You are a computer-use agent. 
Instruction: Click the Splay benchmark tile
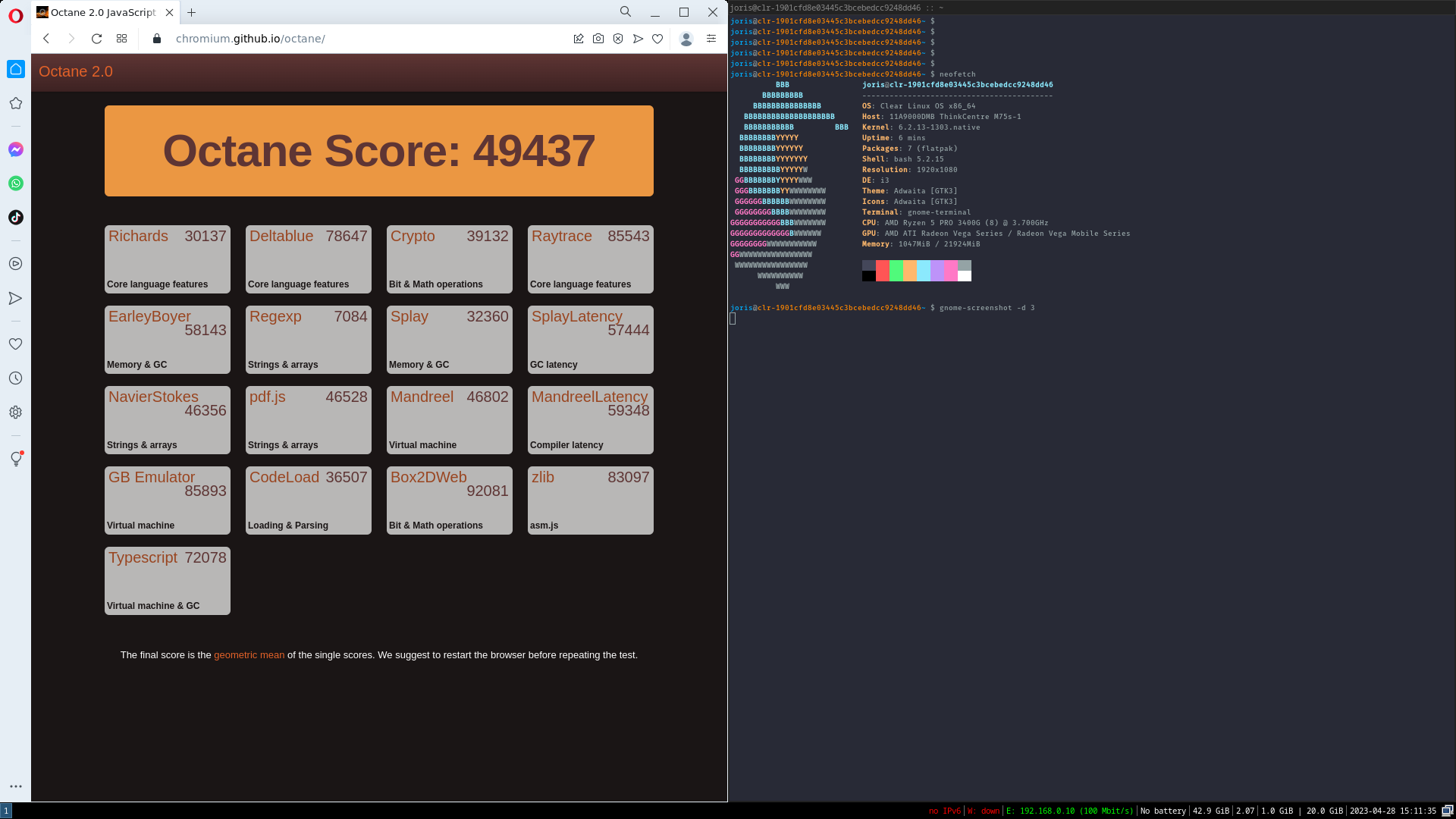tap(450, 340)
